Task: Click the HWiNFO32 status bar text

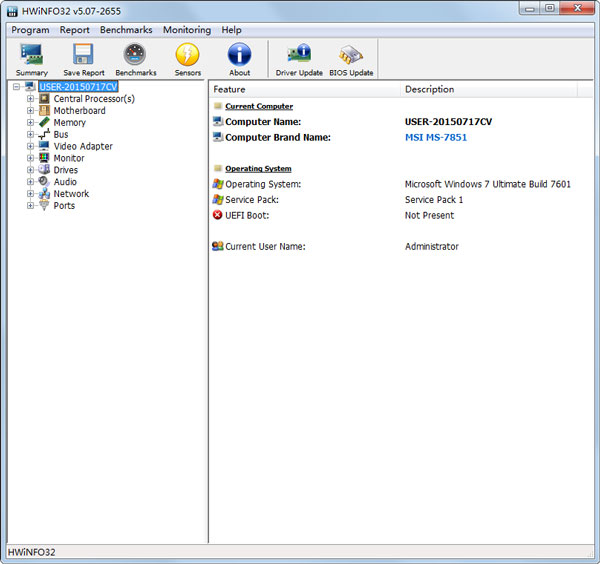Action: click(31, 552)
